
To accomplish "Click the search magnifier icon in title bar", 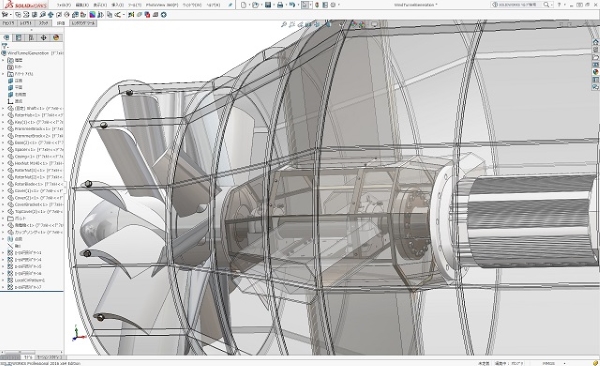I will [546, 5].
